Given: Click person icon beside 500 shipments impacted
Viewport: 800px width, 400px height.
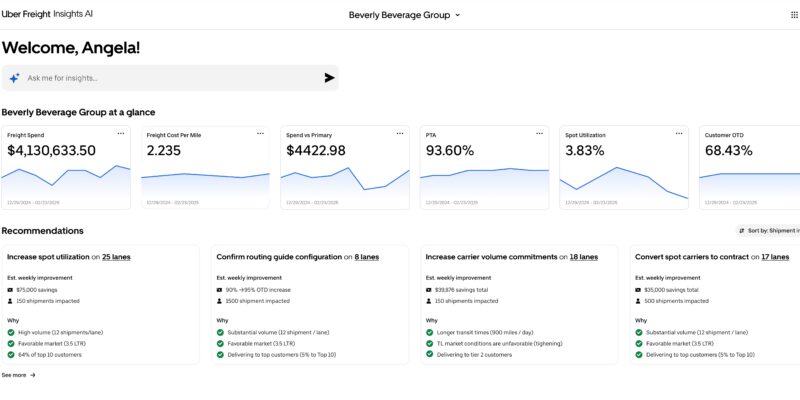Looking at the screenshot, I should 638,301.
